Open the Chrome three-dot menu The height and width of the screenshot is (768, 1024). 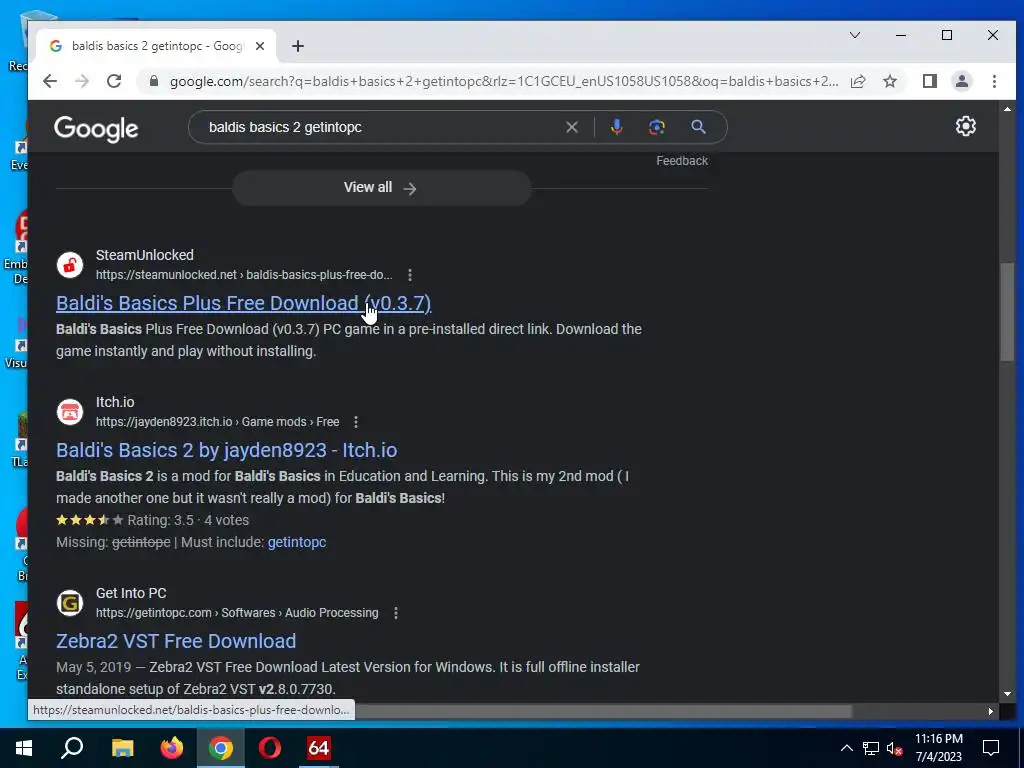coord(994,81)
